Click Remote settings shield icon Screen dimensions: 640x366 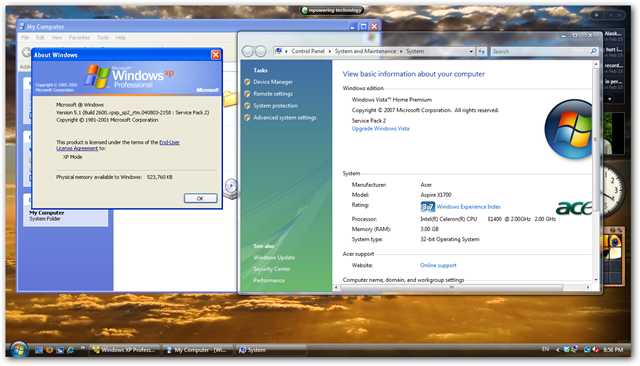pos(247,94)
